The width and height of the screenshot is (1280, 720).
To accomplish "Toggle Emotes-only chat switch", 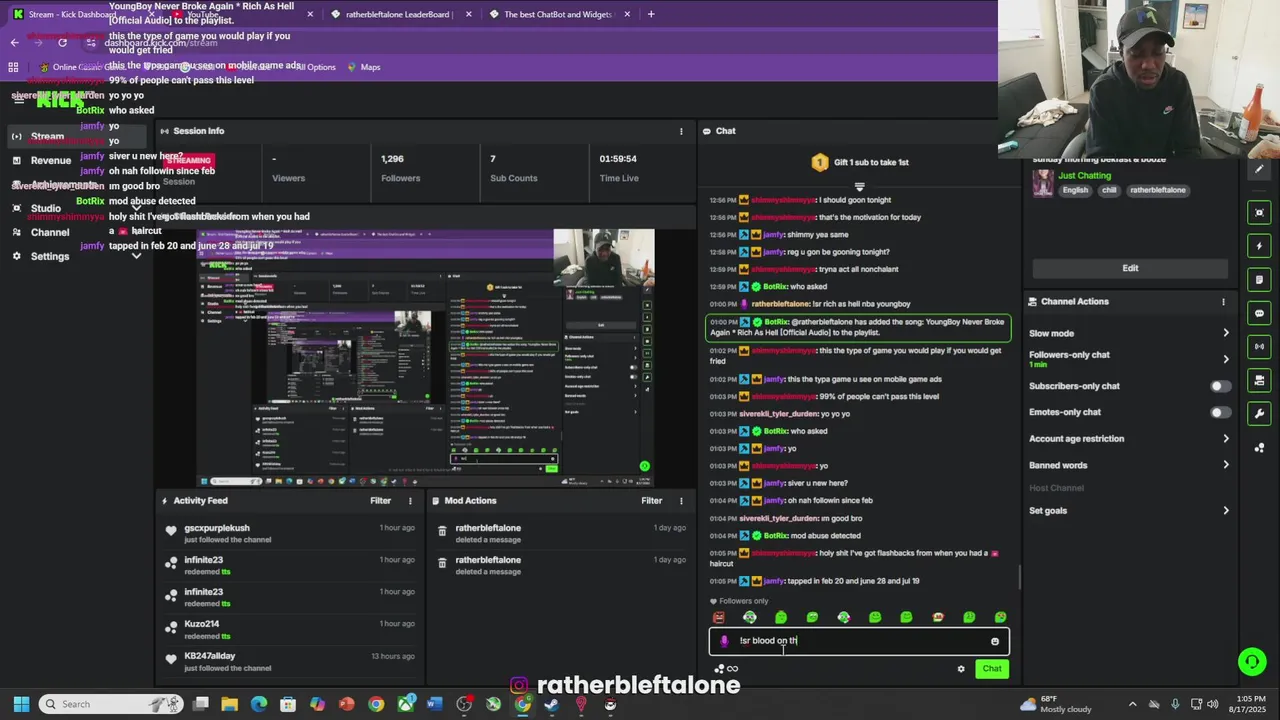I will coord(1221,412).
